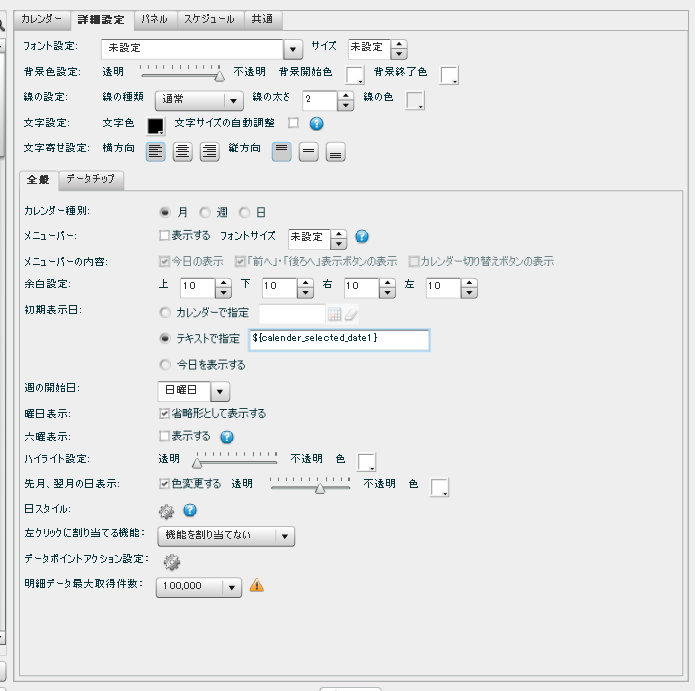Align text to middle vertically
695x691 pixels.
tap(308, 152)
